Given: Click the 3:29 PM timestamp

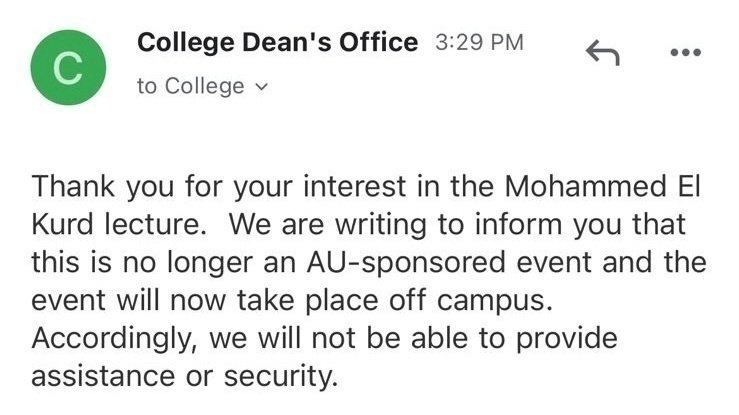Looking at the screenshot, I should [x=480, y=43].
